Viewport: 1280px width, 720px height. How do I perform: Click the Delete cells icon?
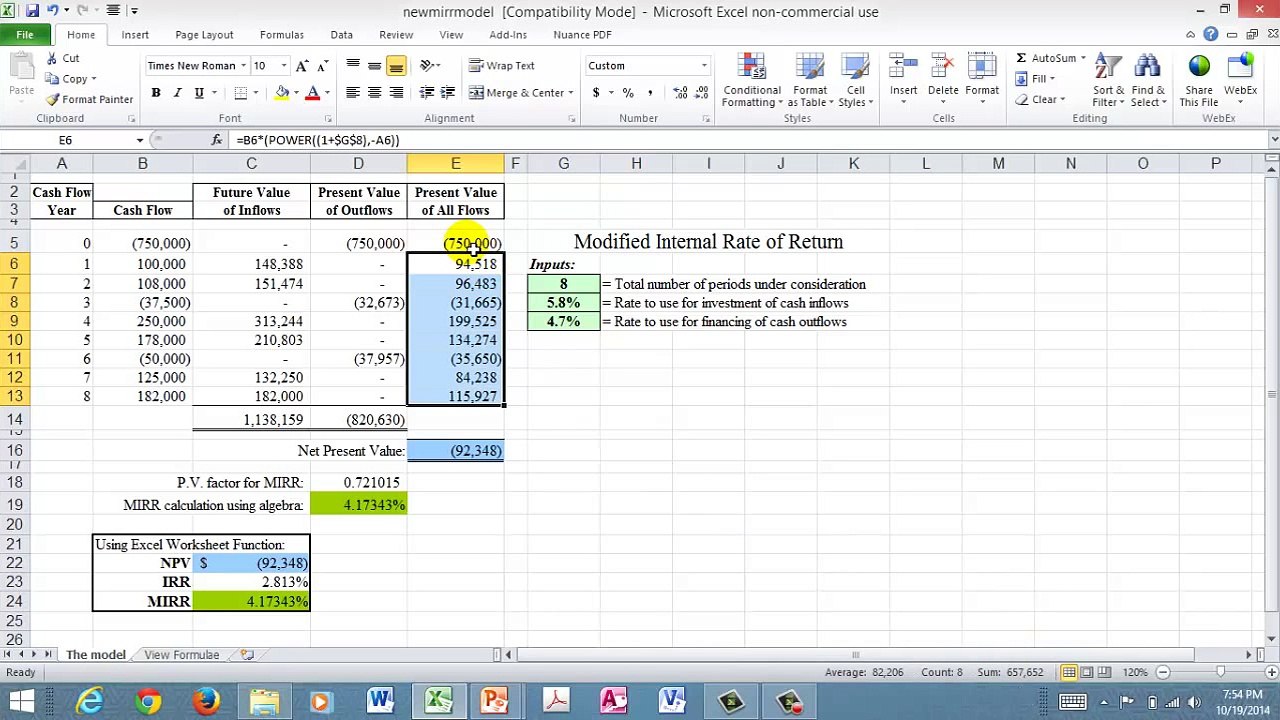coord(943,66)
